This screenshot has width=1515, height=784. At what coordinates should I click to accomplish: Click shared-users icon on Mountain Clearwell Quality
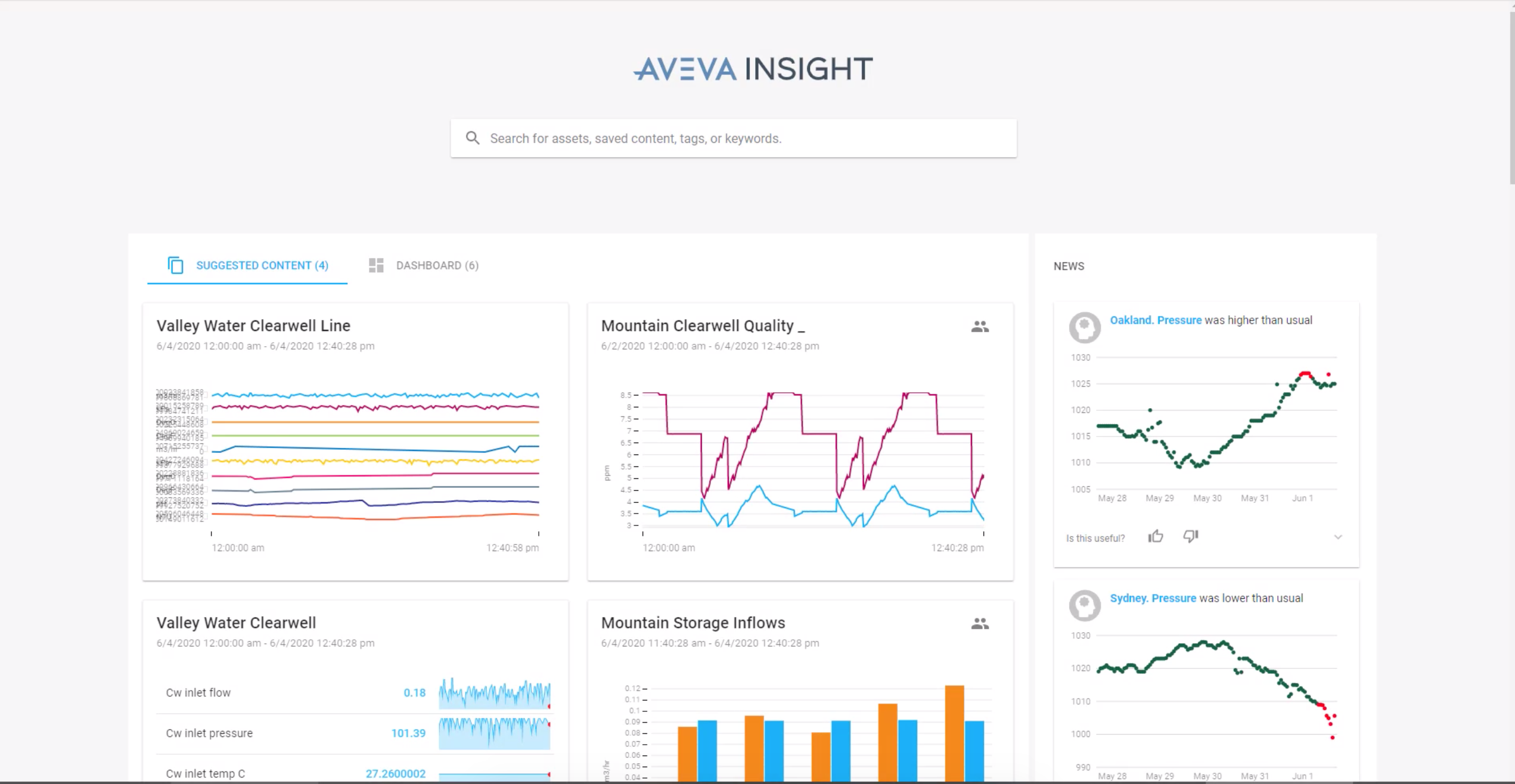point(980,326)
